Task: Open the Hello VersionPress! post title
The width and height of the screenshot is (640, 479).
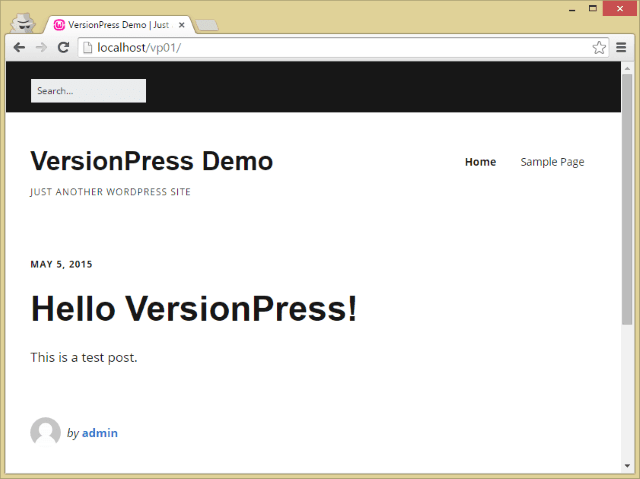Action: [194, 308]
